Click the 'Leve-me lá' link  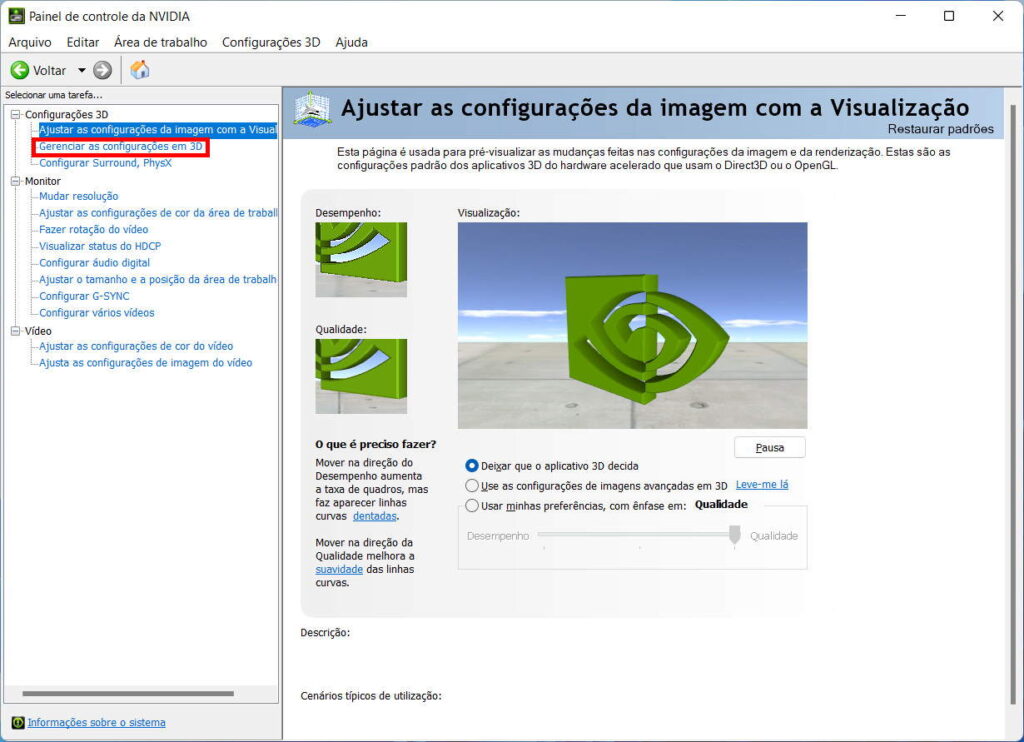pyautogui.click(x=762, y=485)
